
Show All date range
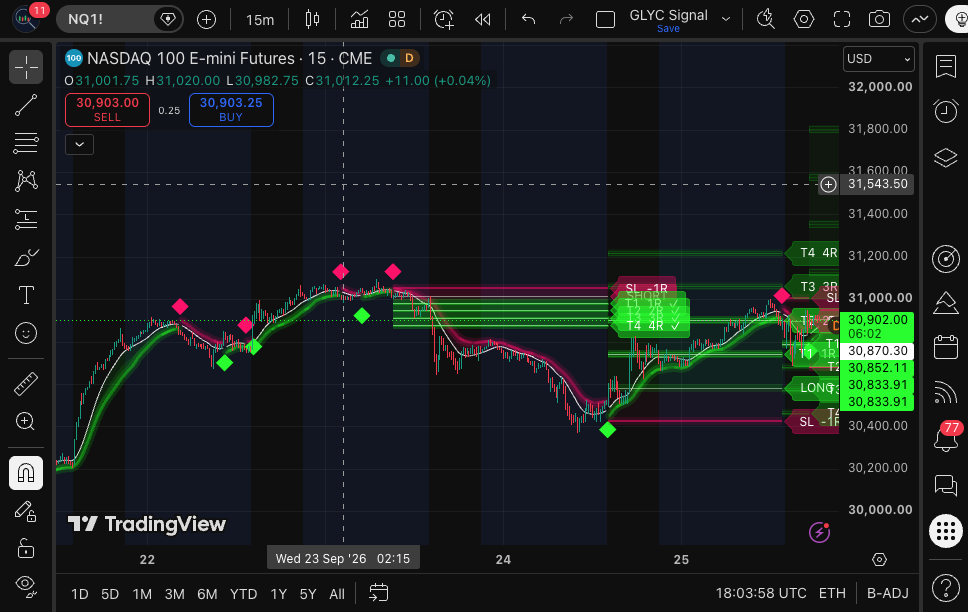point(336,594)
